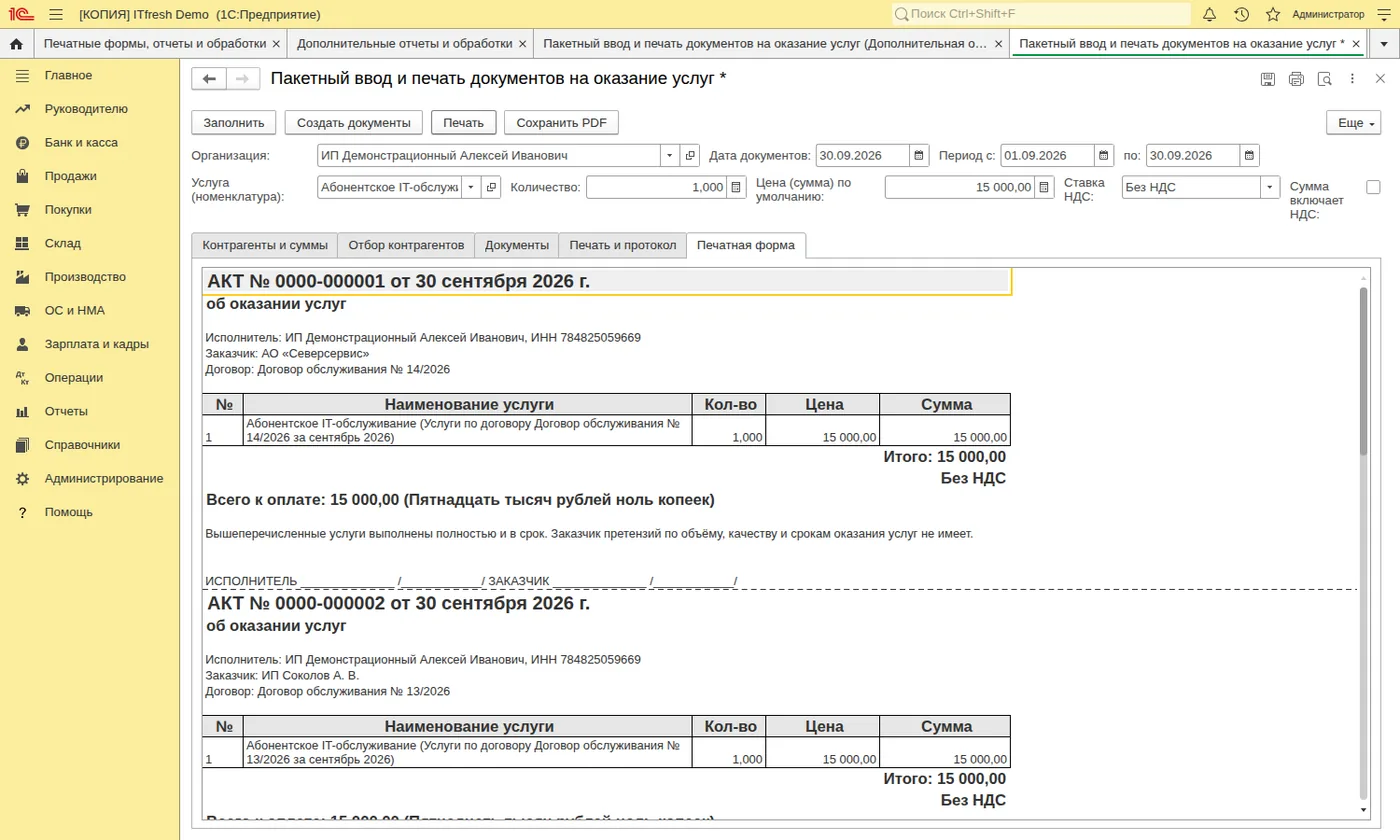Image resolution: width=1400 pixels, height=840 pixels.
Task: Open the Еще dropdown menu
Action: (x=1352, y=123)
